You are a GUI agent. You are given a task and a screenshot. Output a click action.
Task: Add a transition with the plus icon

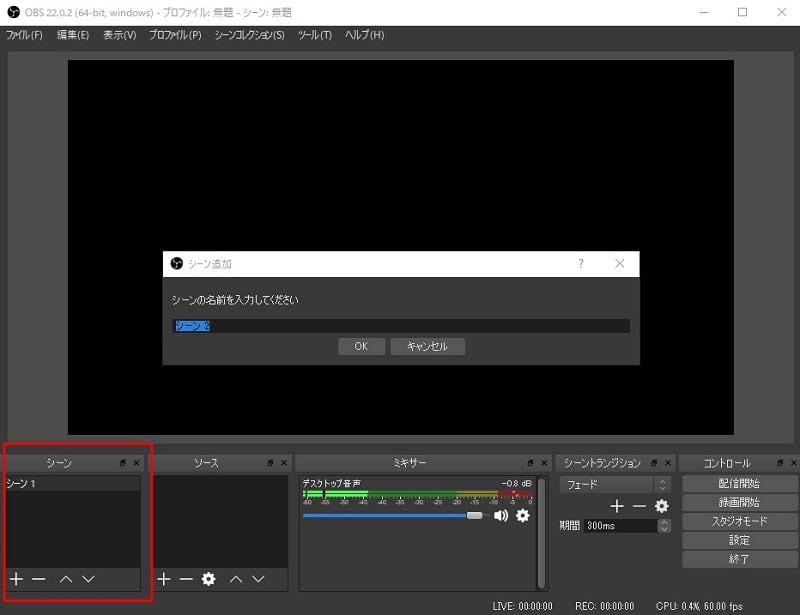[617, 506]
